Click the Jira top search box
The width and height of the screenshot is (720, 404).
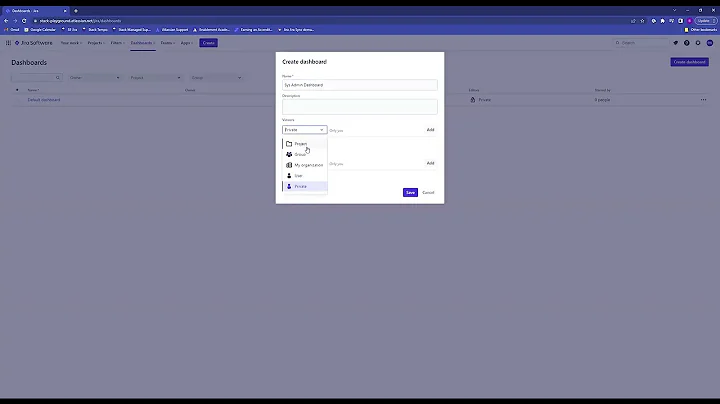(641, 43)
